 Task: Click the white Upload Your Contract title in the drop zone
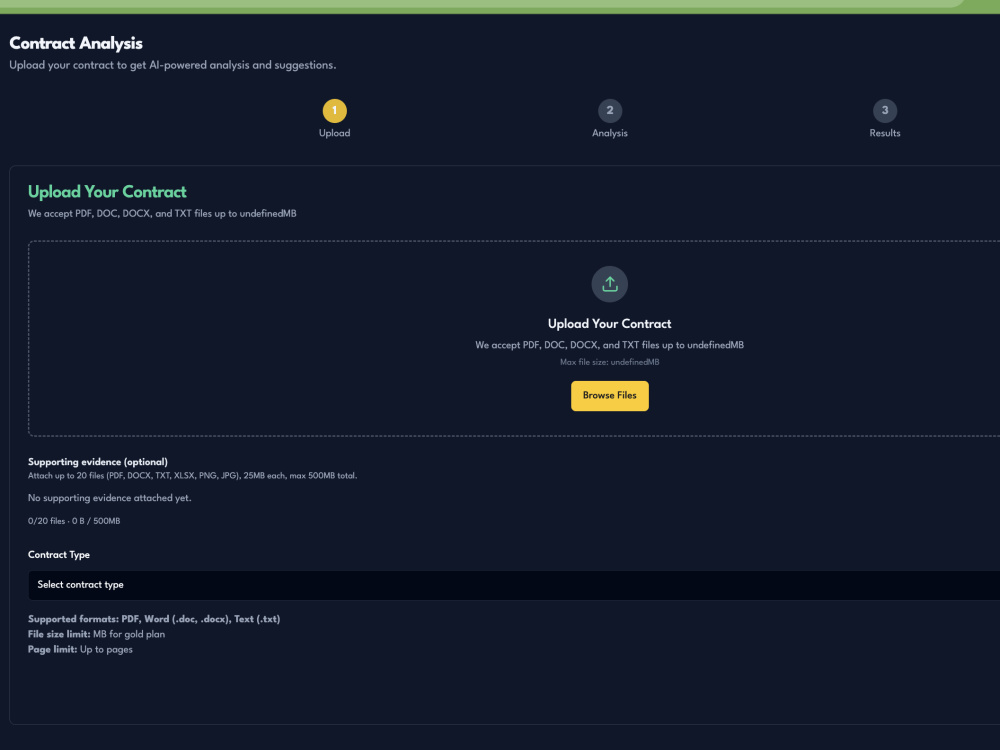pyautogui.click(x=610, y=324)
